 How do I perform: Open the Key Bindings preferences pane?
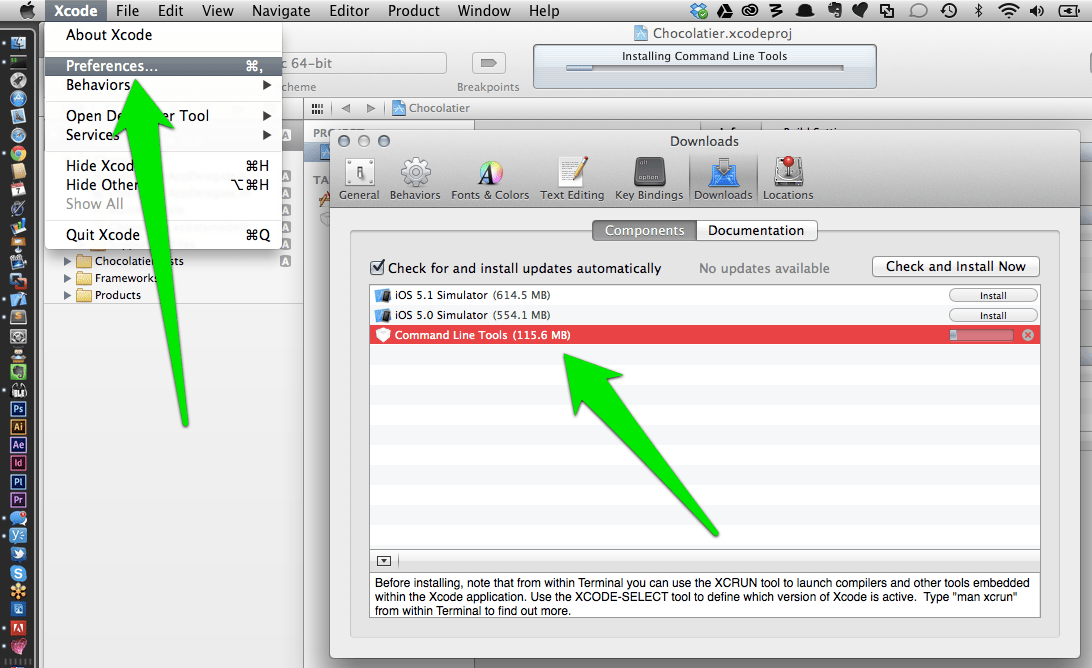coord(648,179)
